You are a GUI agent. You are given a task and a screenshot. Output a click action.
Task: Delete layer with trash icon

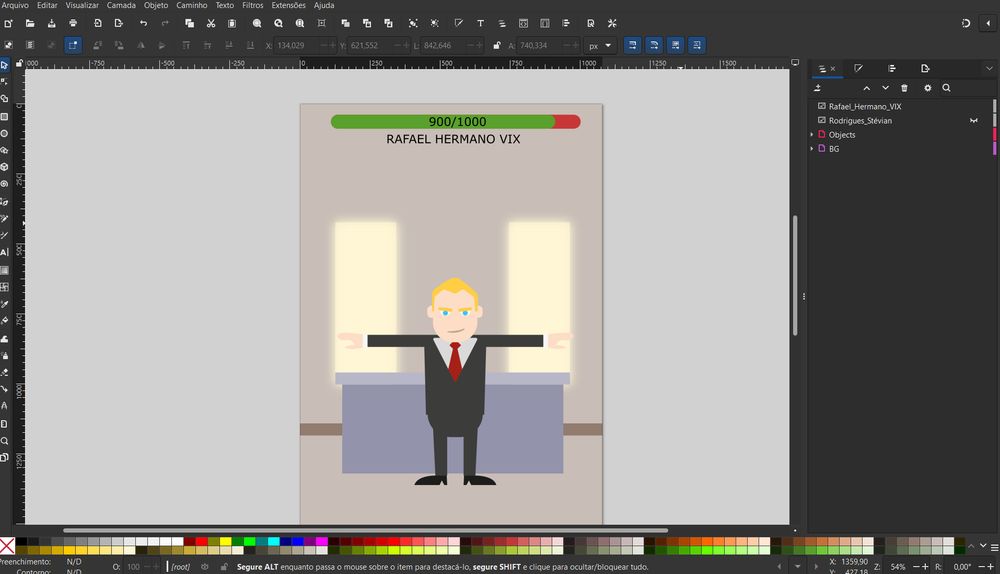(904, 88)
